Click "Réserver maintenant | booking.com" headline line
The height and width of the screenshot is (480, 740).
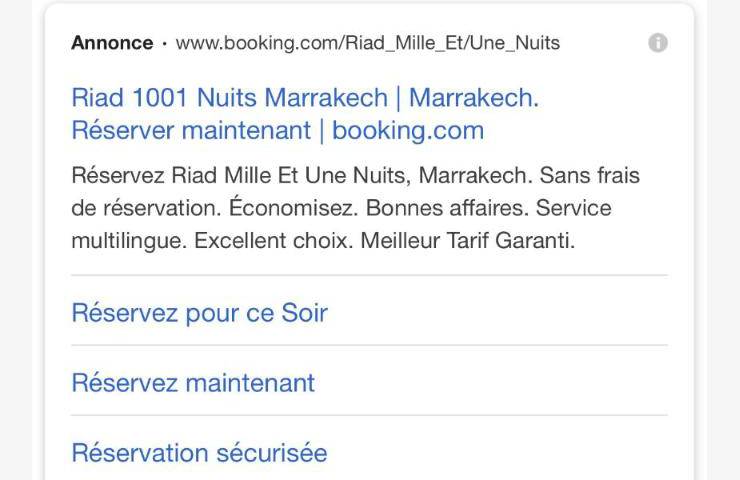(277, 130)
